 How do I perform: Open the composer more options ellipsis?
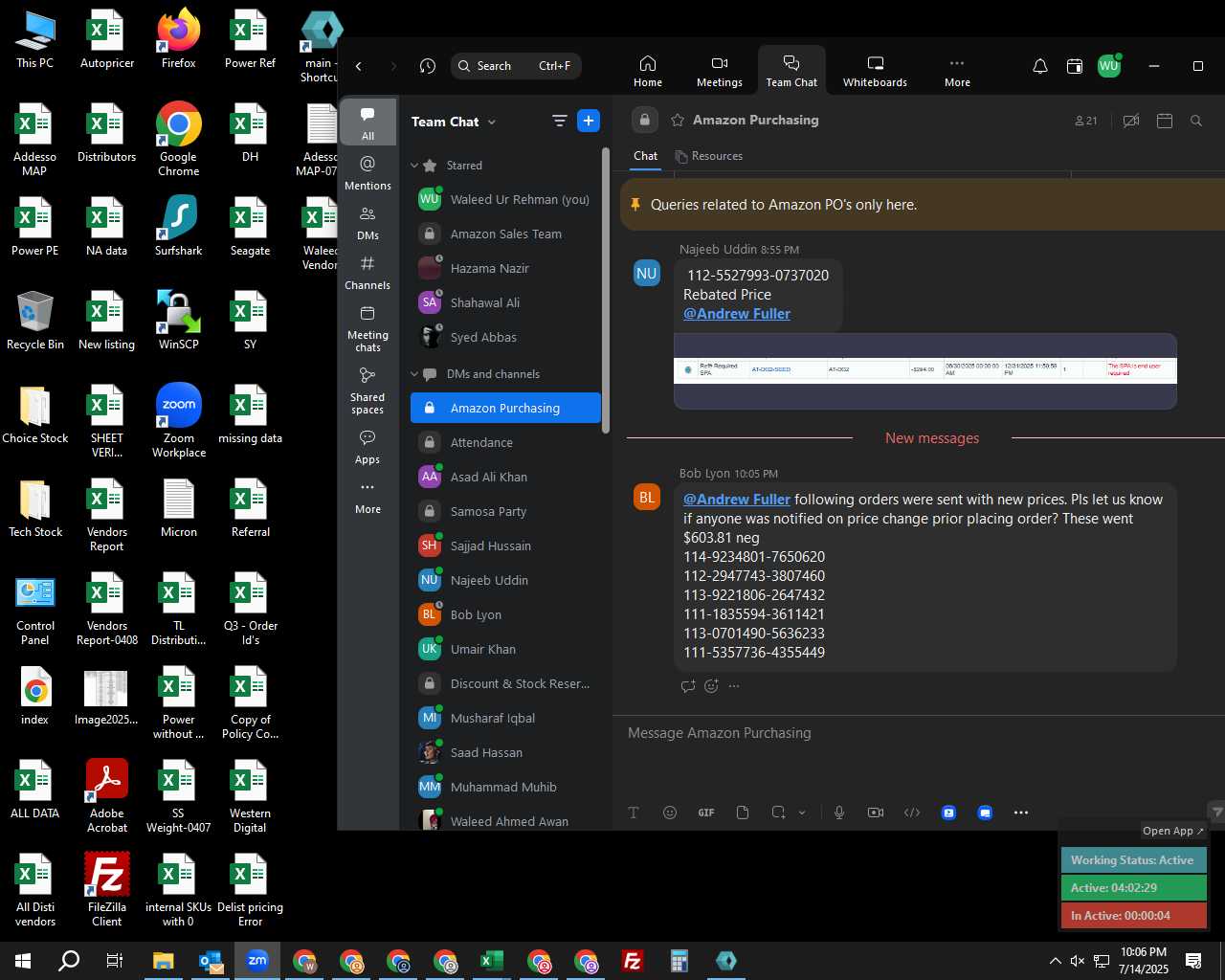point(1021,813)
